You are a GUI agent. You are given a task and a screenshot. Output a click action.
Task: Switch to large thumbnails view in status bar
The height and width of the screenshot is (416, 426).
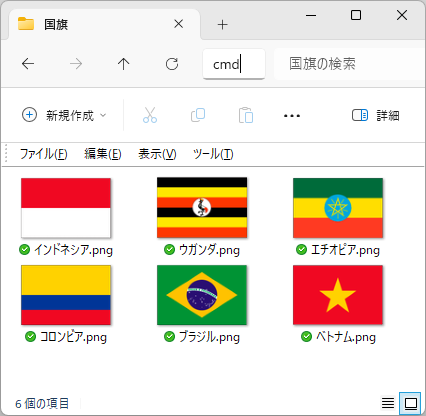(410, 404)
